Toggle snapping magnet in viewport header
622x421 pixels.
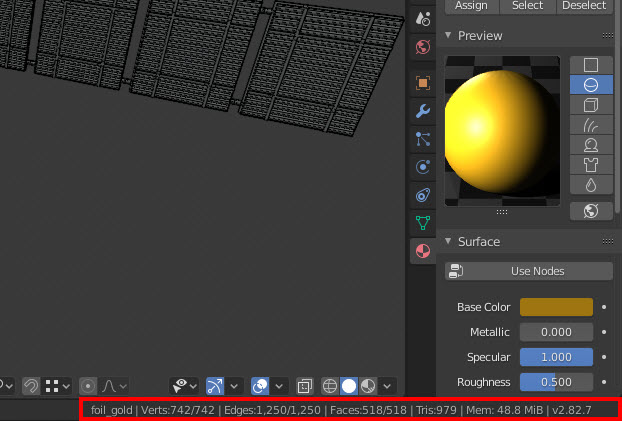(x=31, y=386)
